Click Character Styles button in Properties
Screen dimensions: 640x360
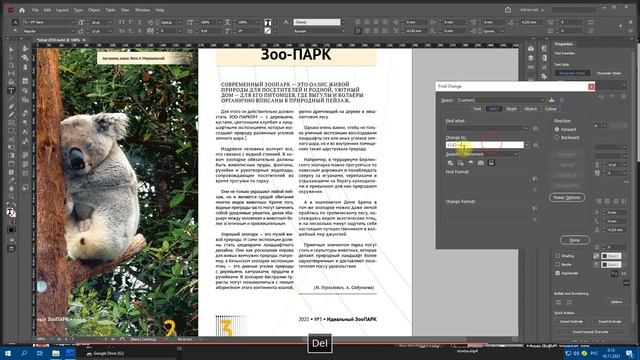pyautogui.click(x=609, y=73)
